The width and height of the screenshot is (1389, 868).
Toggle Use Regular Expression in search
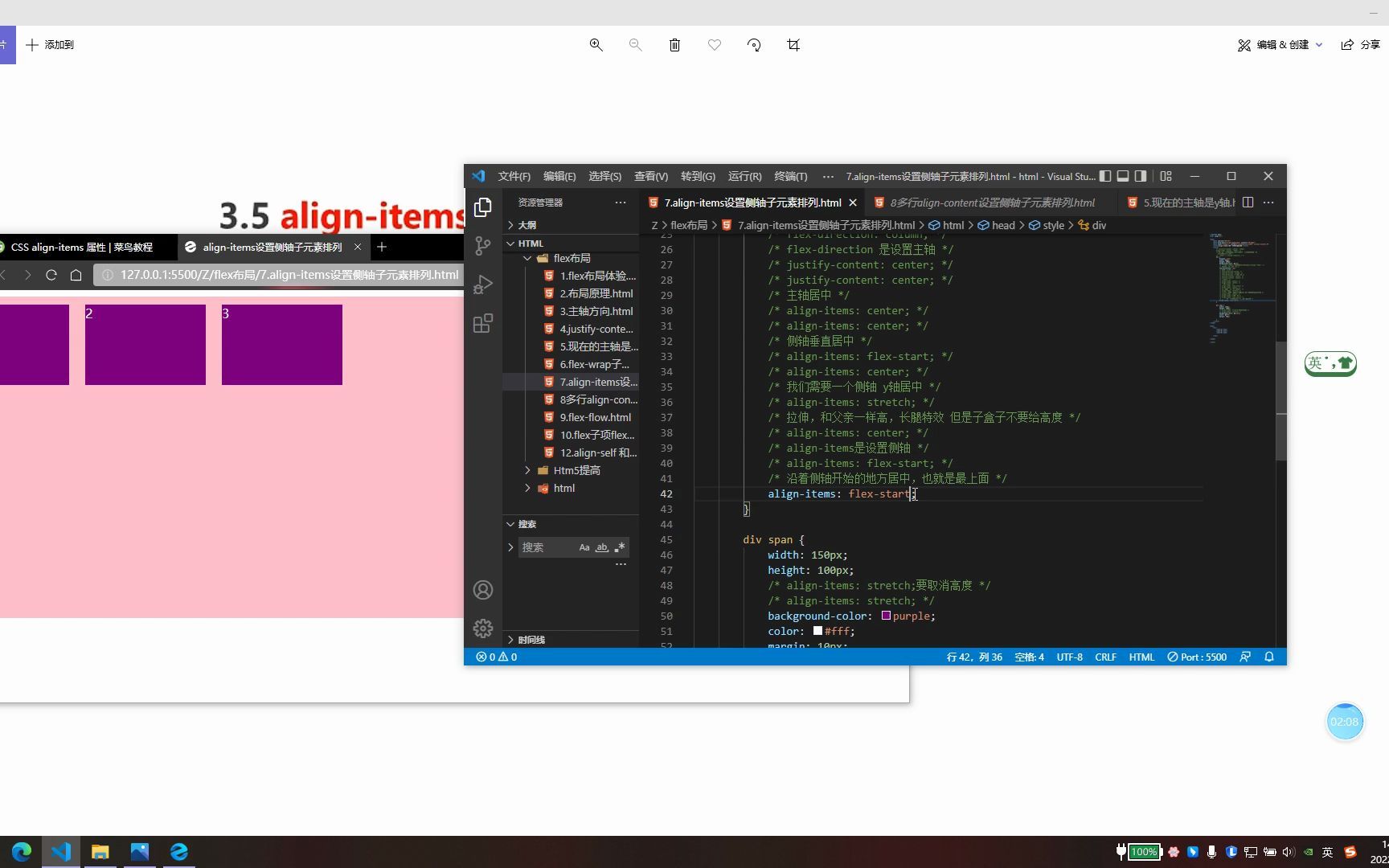click(619, 547)
